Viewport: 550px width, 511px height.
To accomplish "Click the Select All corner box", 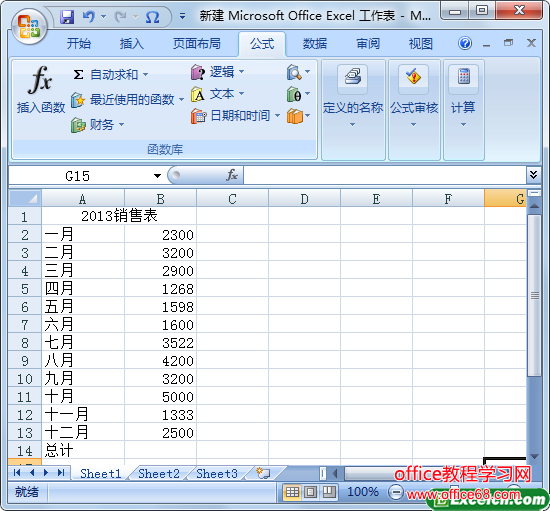I will coord(25,198).
